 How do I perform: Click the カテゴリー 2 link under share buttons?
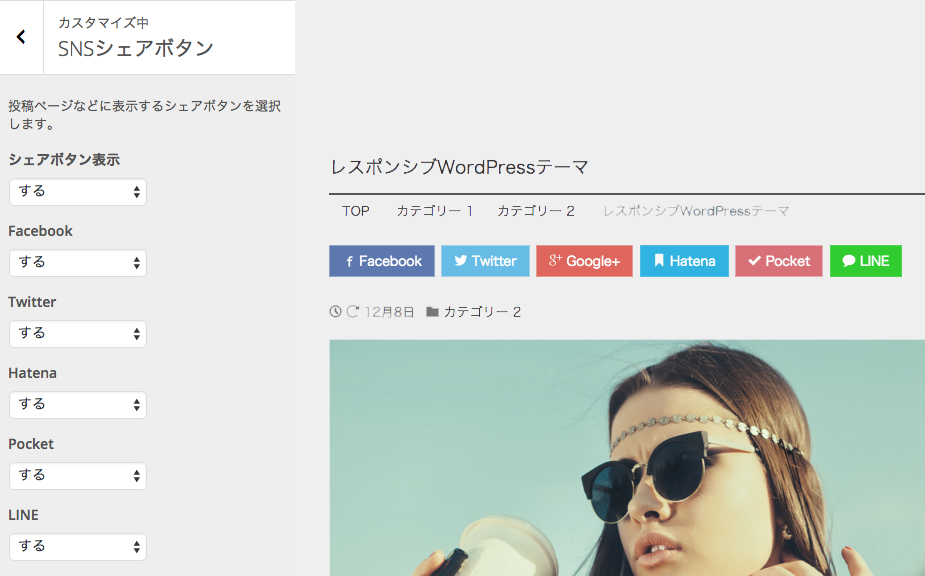[x=482, y=312]
